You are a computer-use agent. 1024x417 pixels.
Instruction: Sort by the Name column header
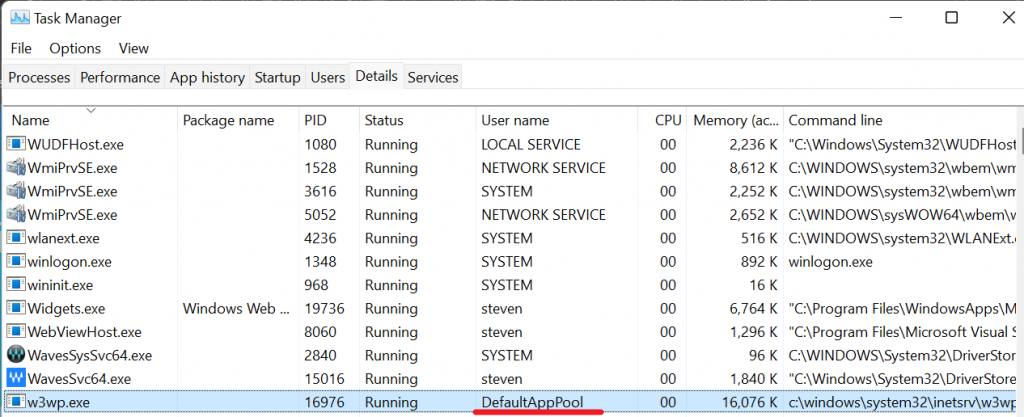[91, 119]
